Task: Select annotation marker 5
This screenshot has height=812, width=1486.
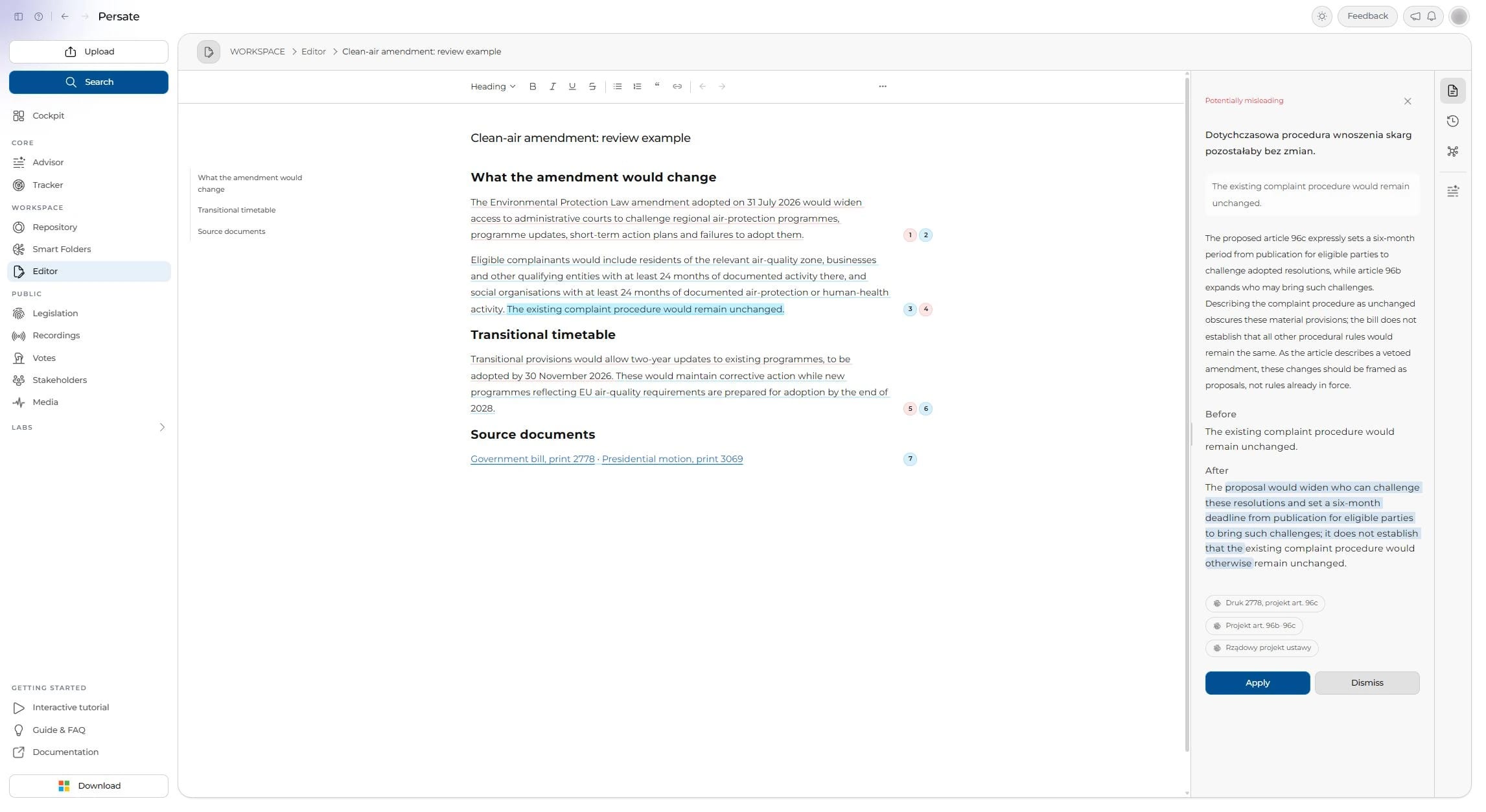Action: point(910,408)
